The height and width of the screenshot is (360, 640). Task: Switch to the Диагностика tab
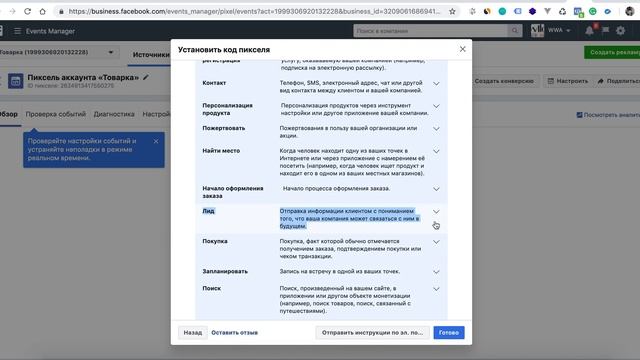point(114,114)
